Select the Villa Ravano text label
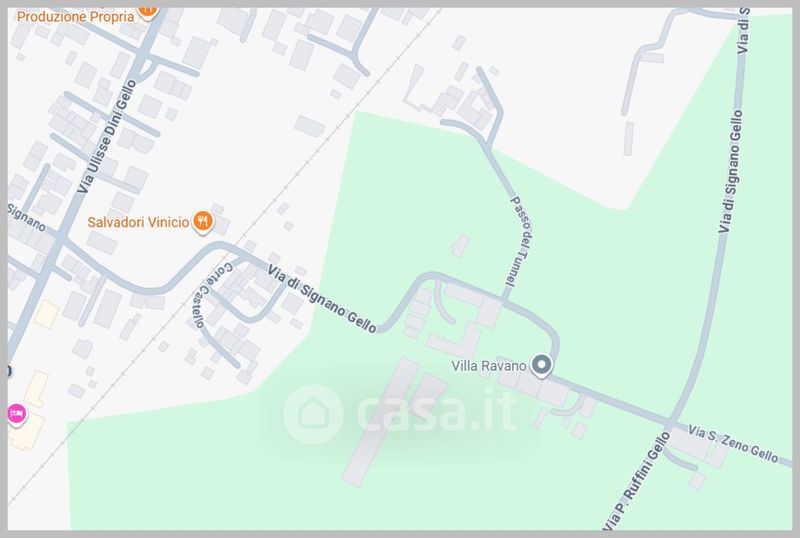The height and width of the screenshot is (538, 800). (x=488, y=366)
